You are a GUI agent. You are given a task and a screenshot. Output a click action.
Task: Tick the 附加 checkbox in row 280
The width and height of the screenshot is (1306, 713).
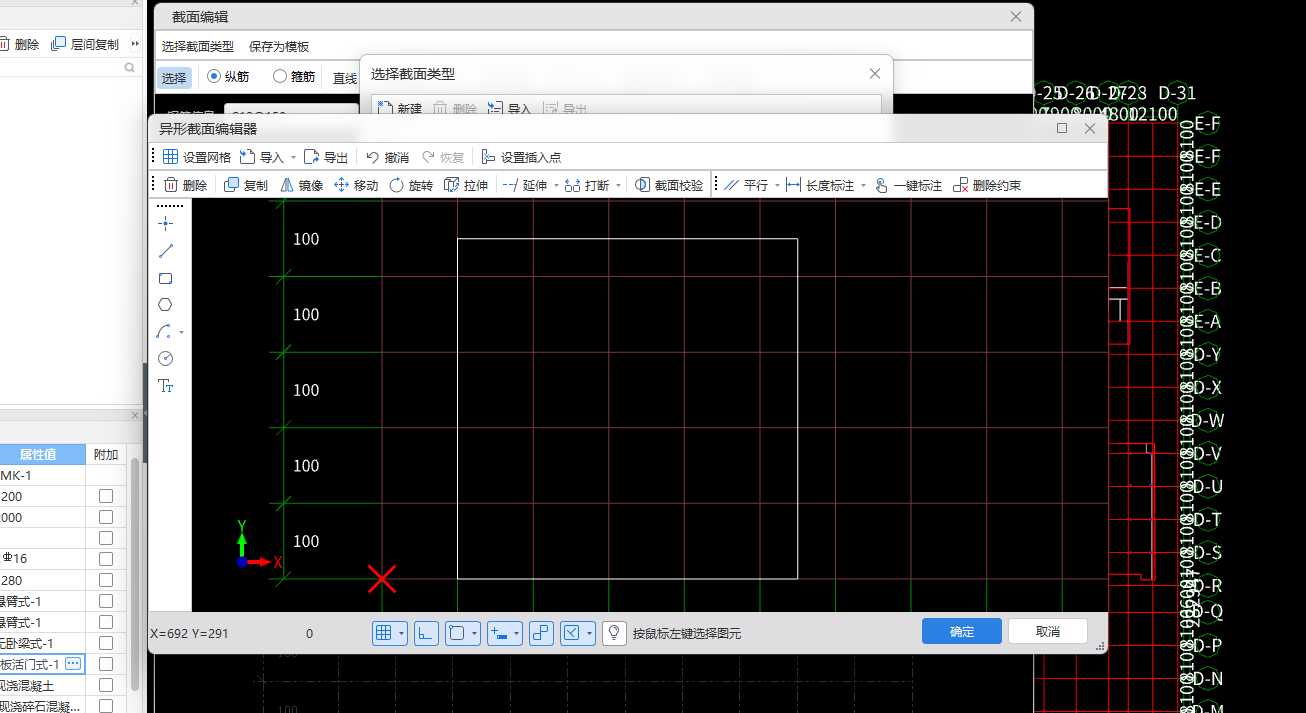[x=106, y=580]
